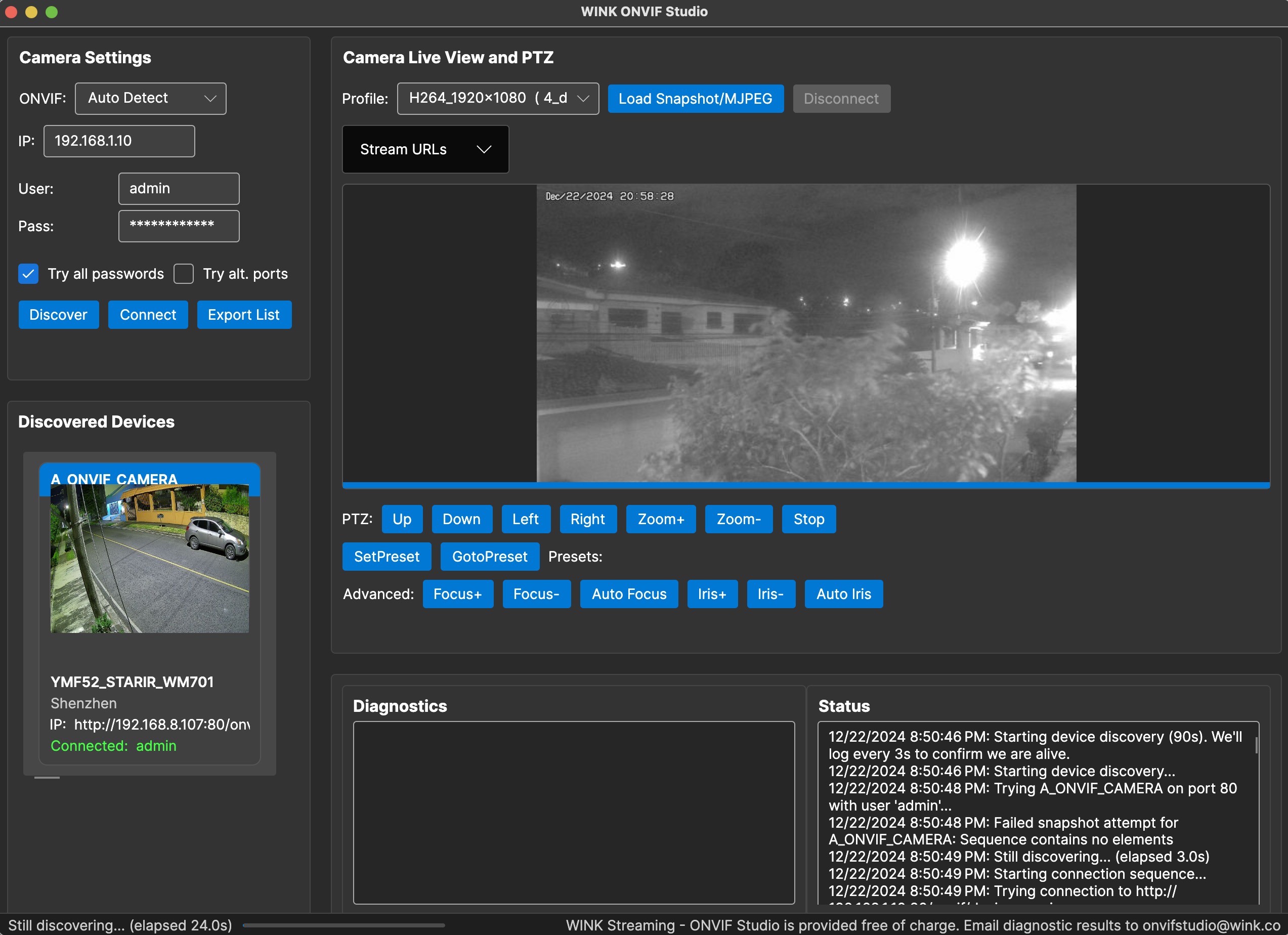Click the Zoom+ PTZ control
Image resolution: width=1288 pixels, height=935 pixels.
click(x=661, y=519)
